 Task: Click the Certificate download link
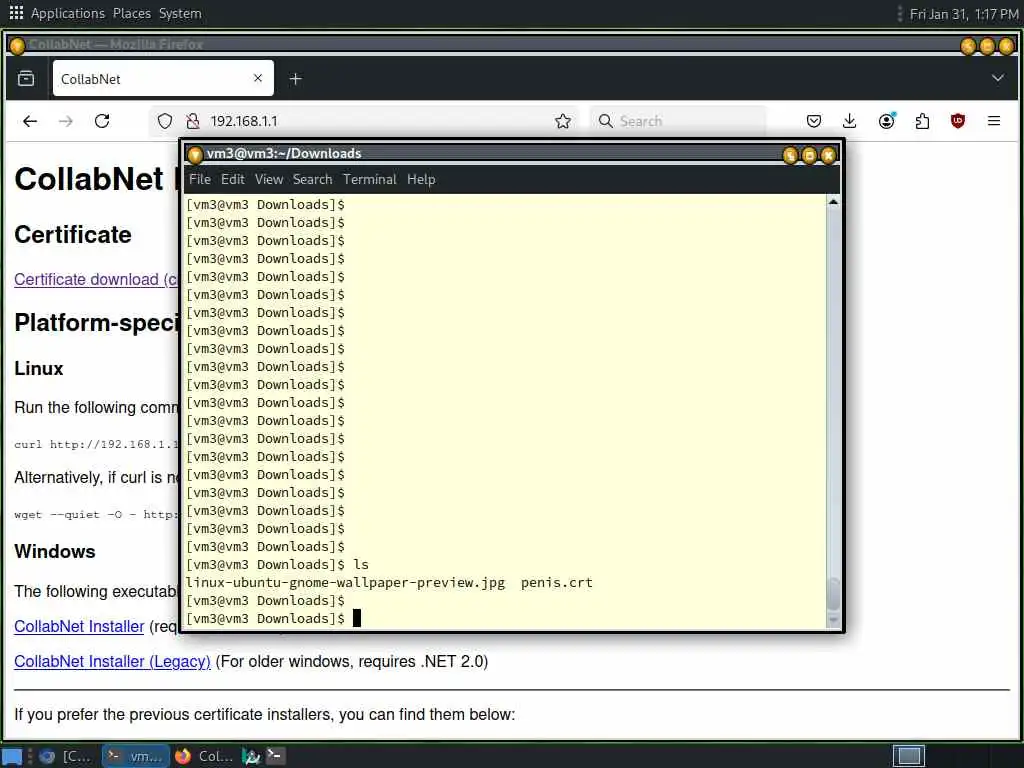click(96, 280)
